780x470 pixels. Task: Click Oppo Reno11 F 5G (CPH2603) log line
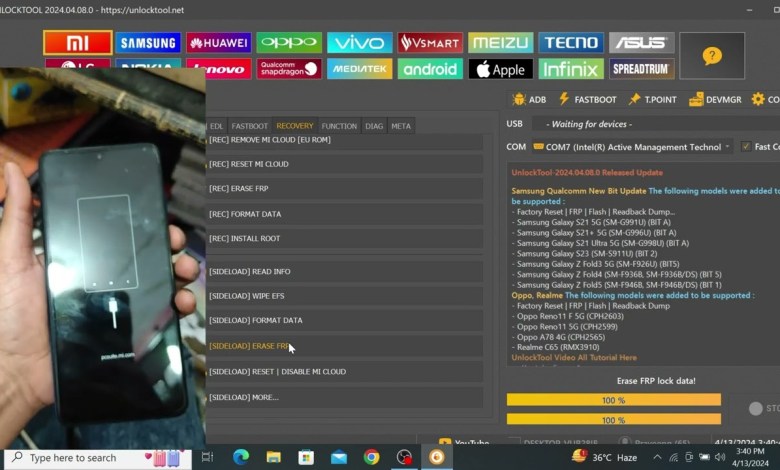(570, 316)
